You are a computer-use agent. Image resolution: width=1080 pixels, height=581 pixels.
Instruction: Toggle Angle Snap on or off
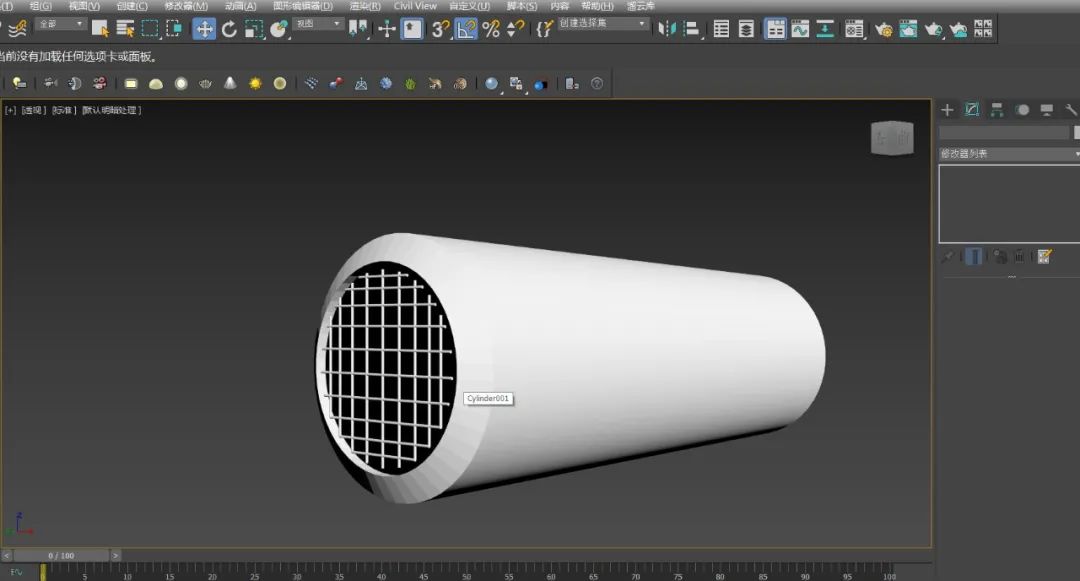point(466,29)
